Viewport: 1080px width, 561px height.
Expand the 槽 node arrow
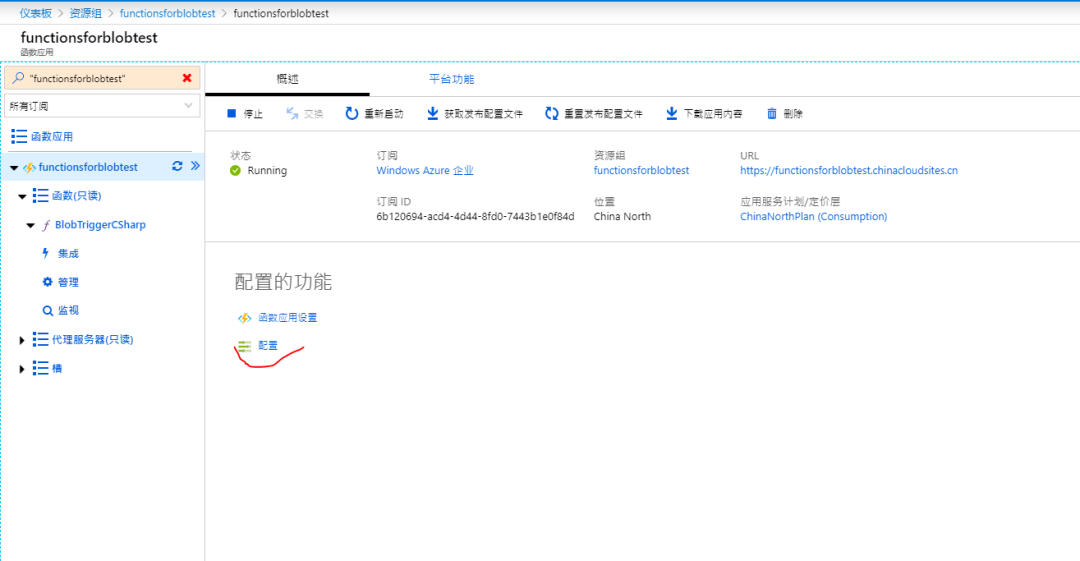(x=22, y=369)
